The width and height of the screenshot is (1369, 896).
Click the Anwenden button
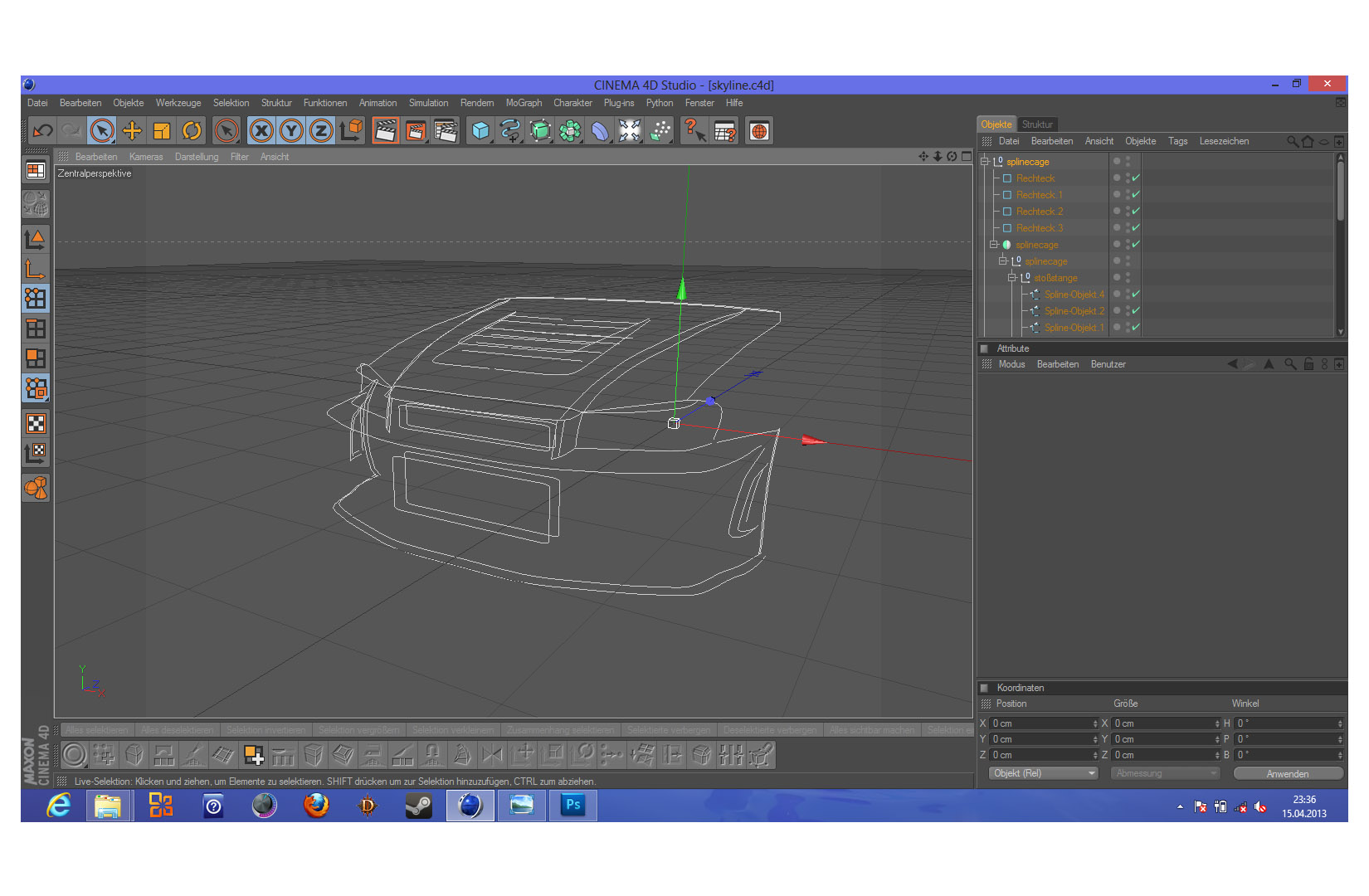click(x=1287, y=773)
